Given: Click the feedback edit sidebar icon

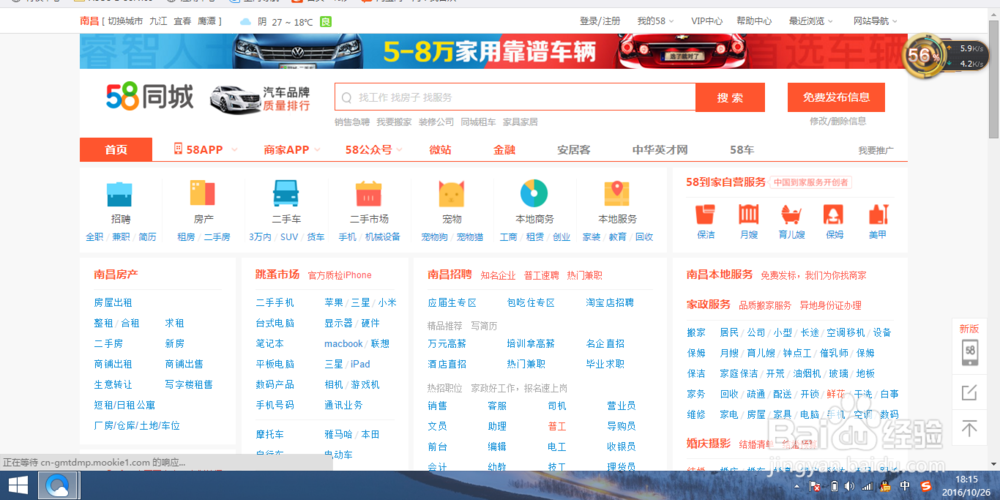Looking at the screenshot, I should (x=969, y=393).
